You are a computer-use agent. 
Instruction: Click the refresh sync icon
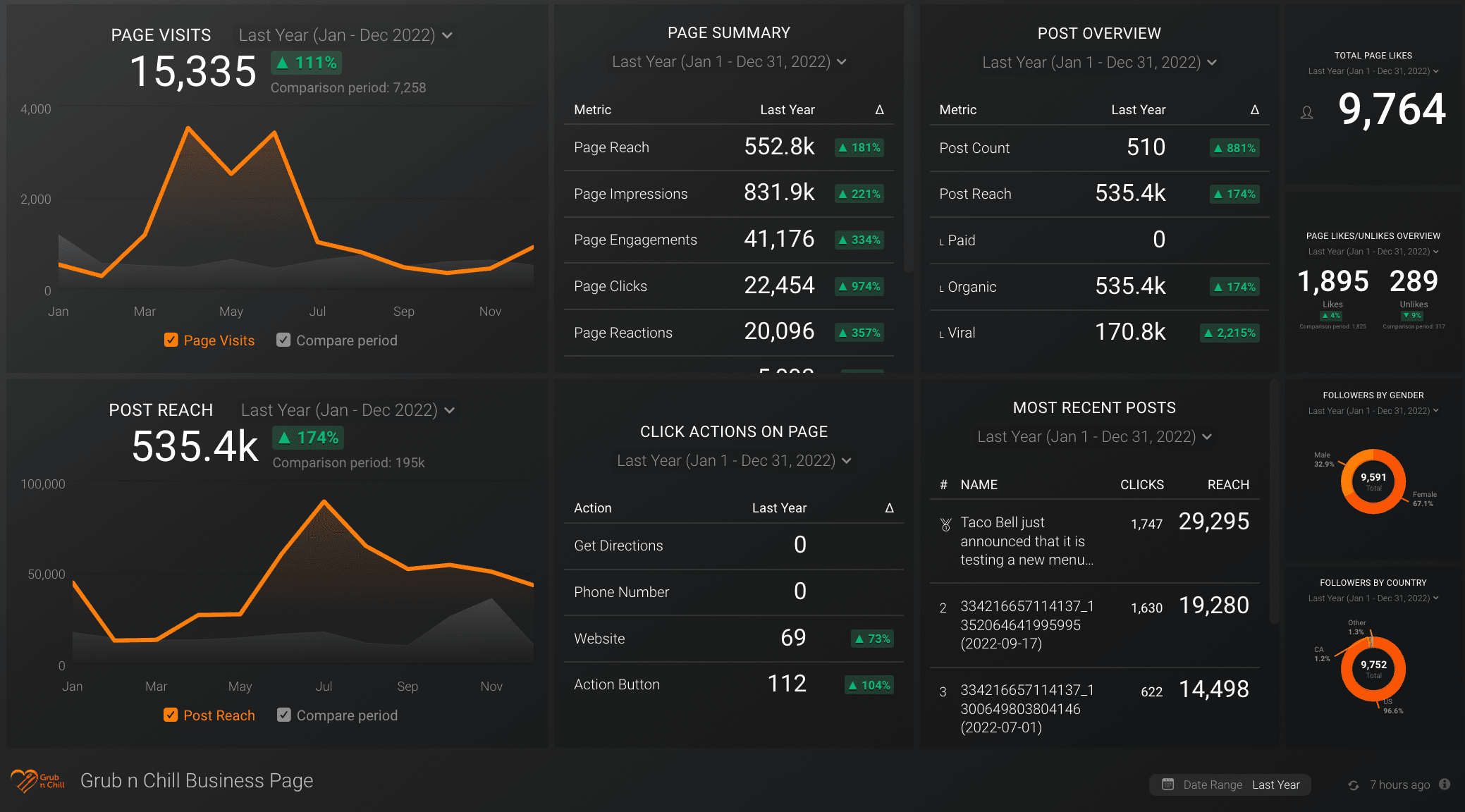pyautogui.click(x=1353, y=785)
